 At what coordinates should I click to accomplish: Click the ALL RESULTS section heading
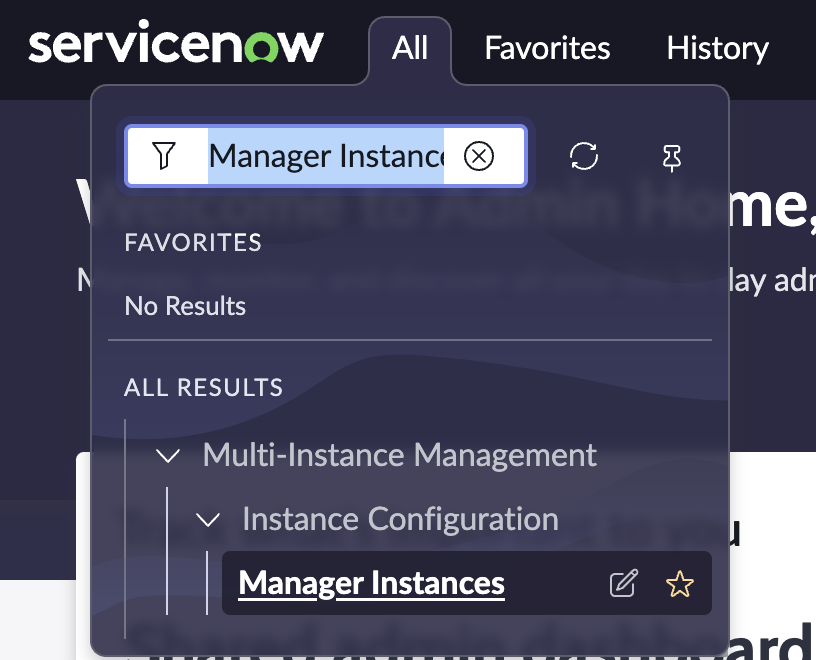tap(203, 387)
